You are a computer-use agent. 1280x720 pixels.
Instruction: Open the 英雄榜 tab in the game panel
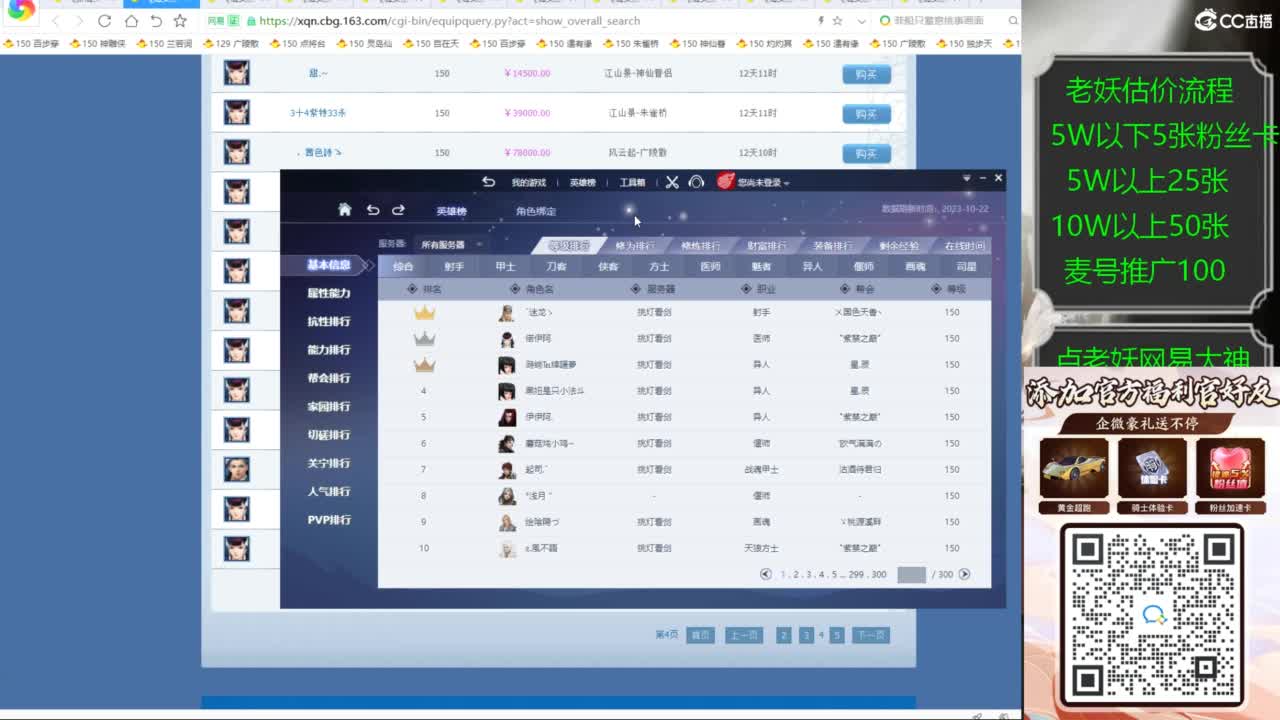[x=452, y=211]
